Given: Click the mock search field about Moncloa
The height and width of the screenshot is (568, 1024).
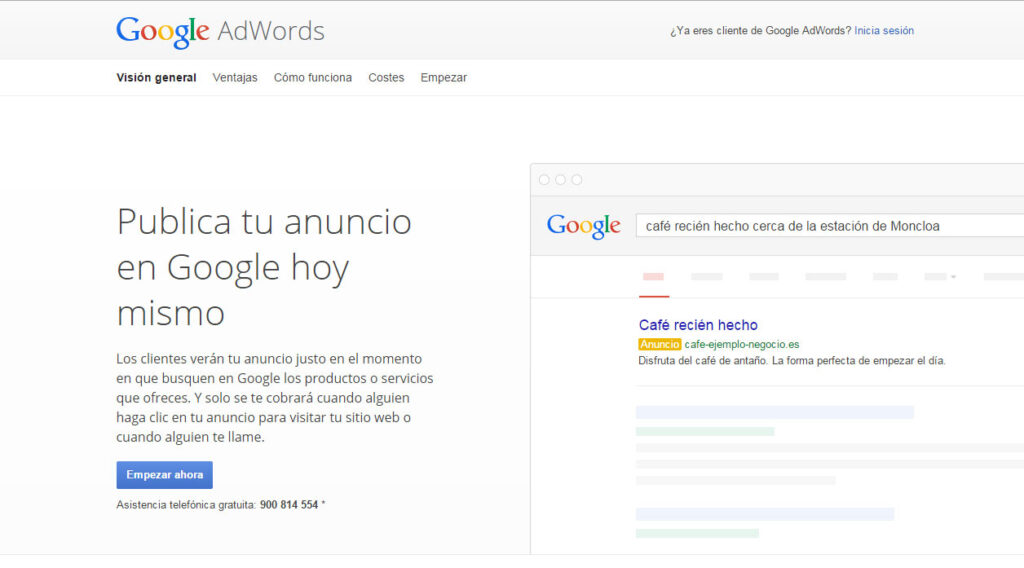Looking at the screenshot, I should (830, 226).
